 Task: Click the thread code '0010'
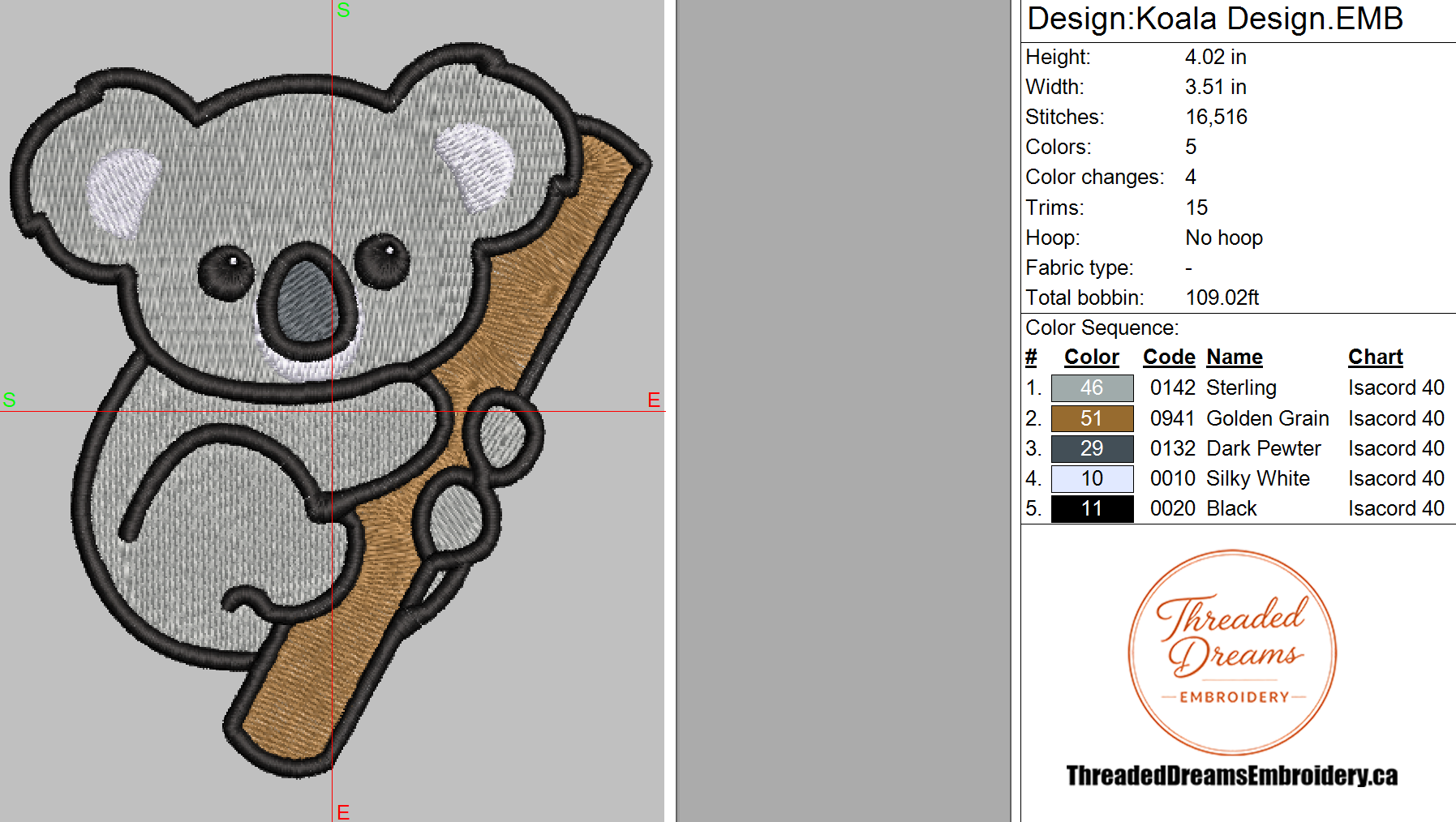click(x=1173, y=478)
